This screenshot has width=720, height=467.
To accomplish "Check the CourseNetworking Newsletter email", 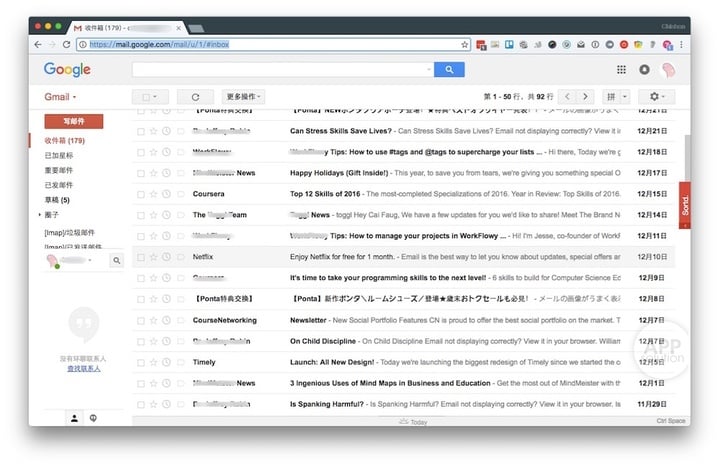I will click(x=141, y=321).
